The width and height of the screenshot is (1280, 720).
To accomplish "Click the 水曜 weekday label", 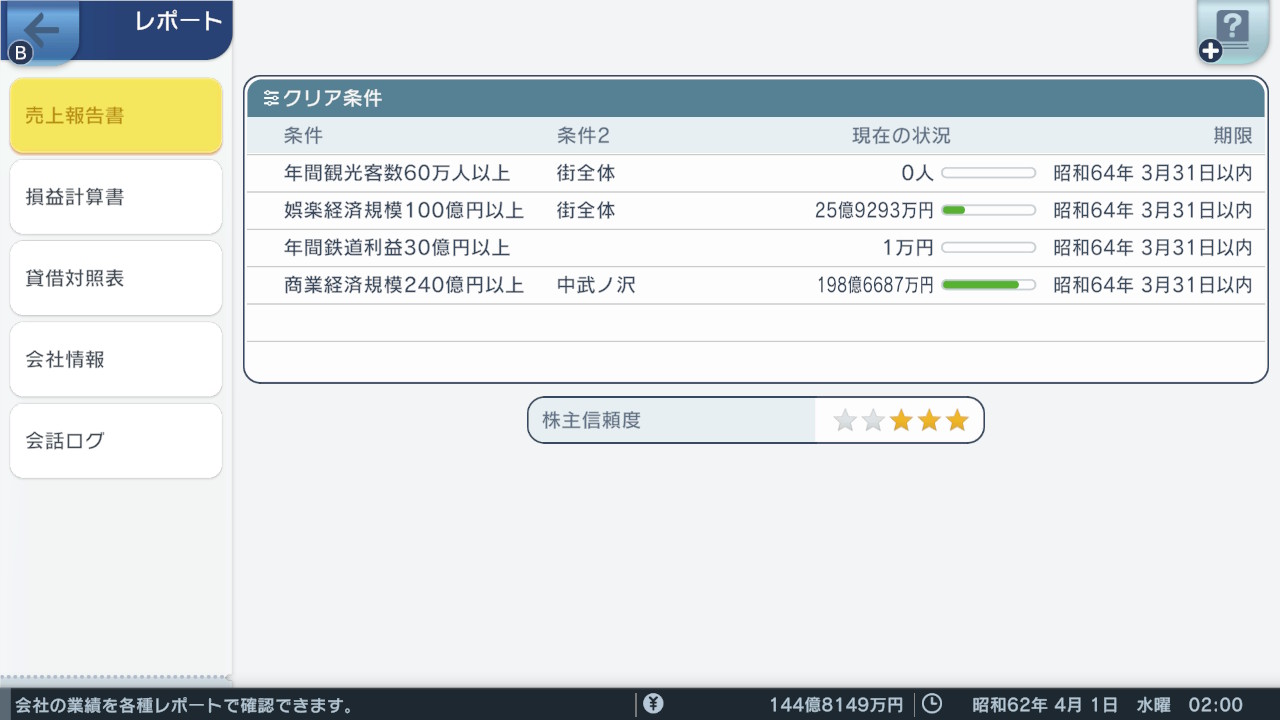I will point(1154,705).
